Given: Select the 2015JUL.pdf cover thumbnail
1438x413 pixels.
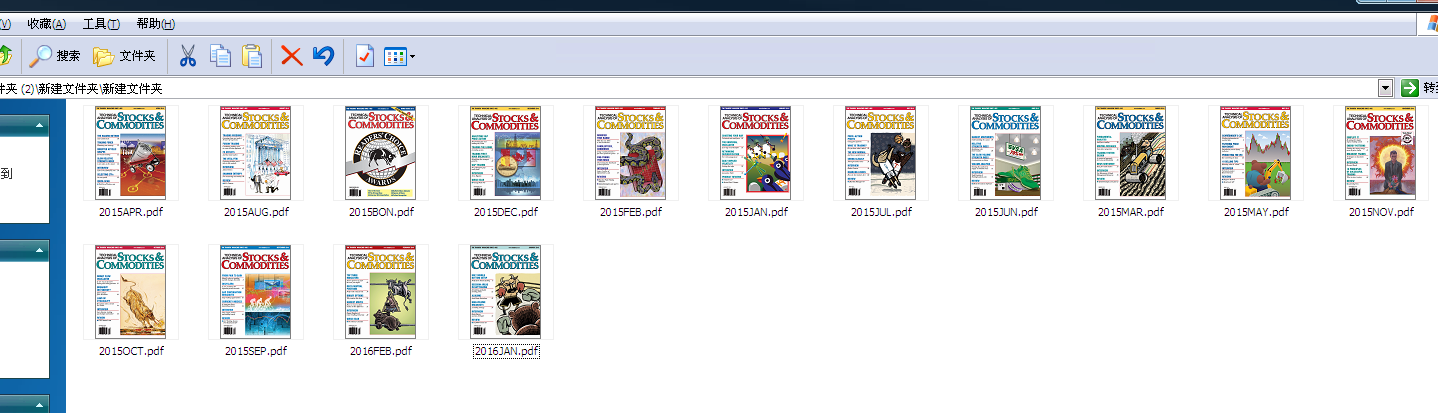Looking at the screenshot, I should [881, 152].
